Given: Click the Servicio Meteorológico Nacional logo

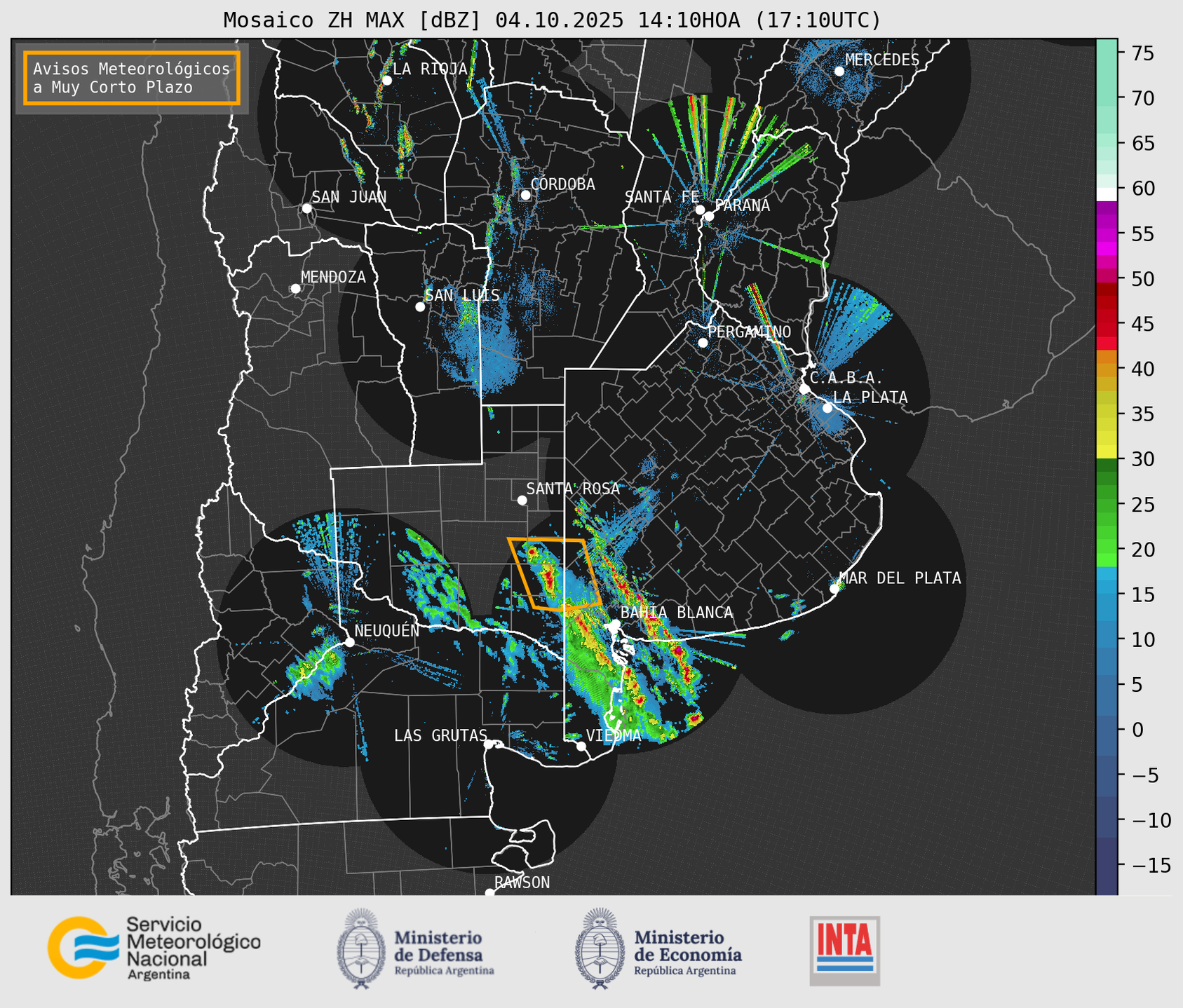Looking at the screenshot, I should (154, 948).
